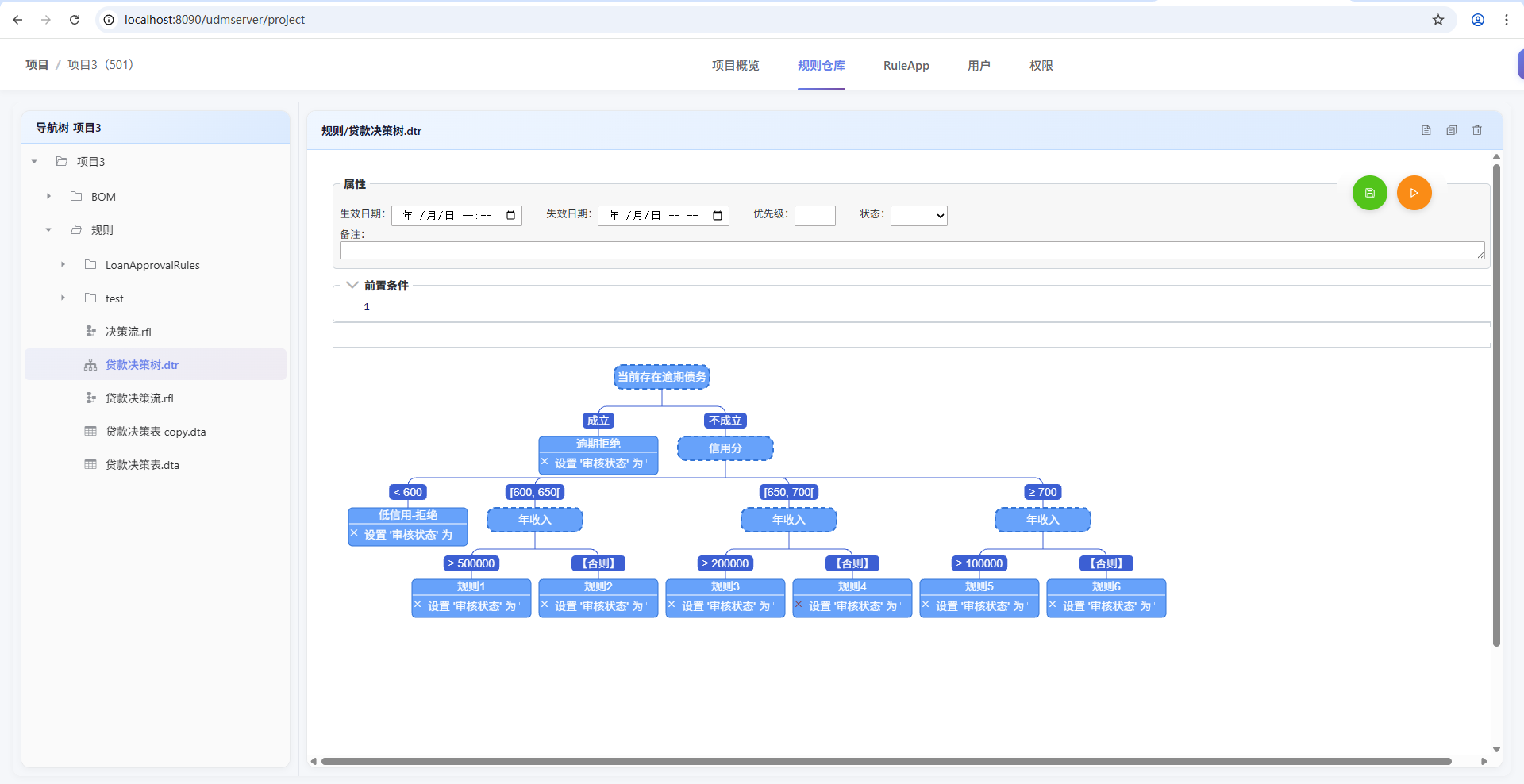This screenshot has height=784, width=1524.
Task: Remove the action in 逾期拒绝 node
Action: 545,462
